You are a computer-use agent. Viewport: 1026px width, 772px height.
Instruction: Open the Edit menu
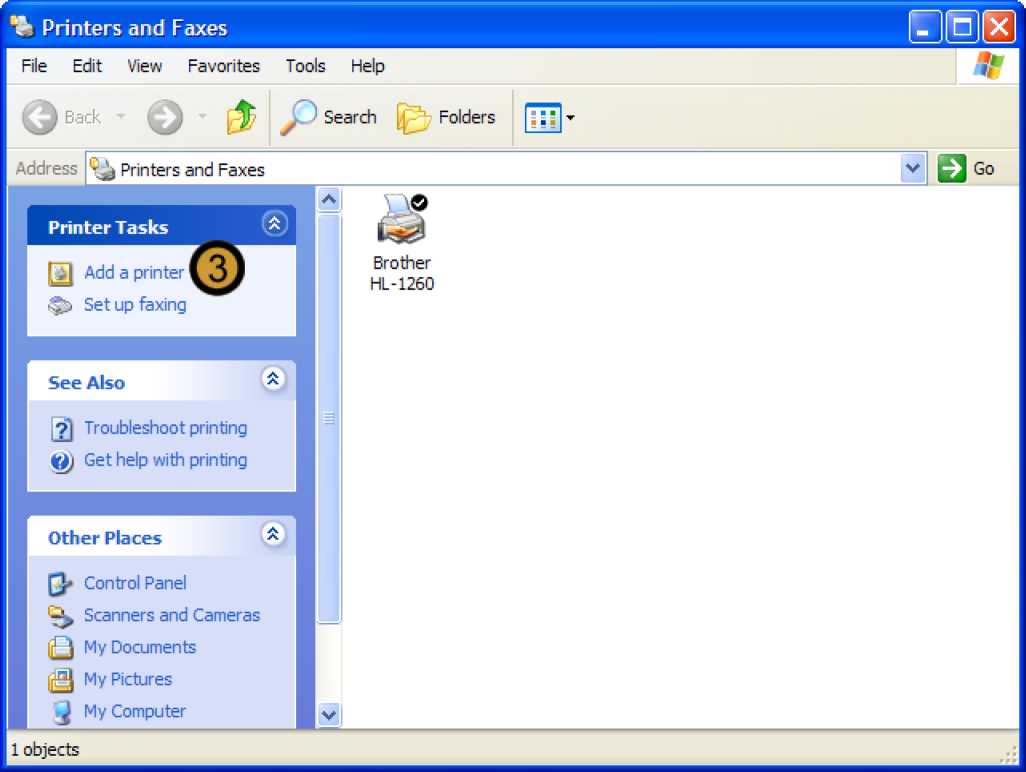tap(87, 66)
